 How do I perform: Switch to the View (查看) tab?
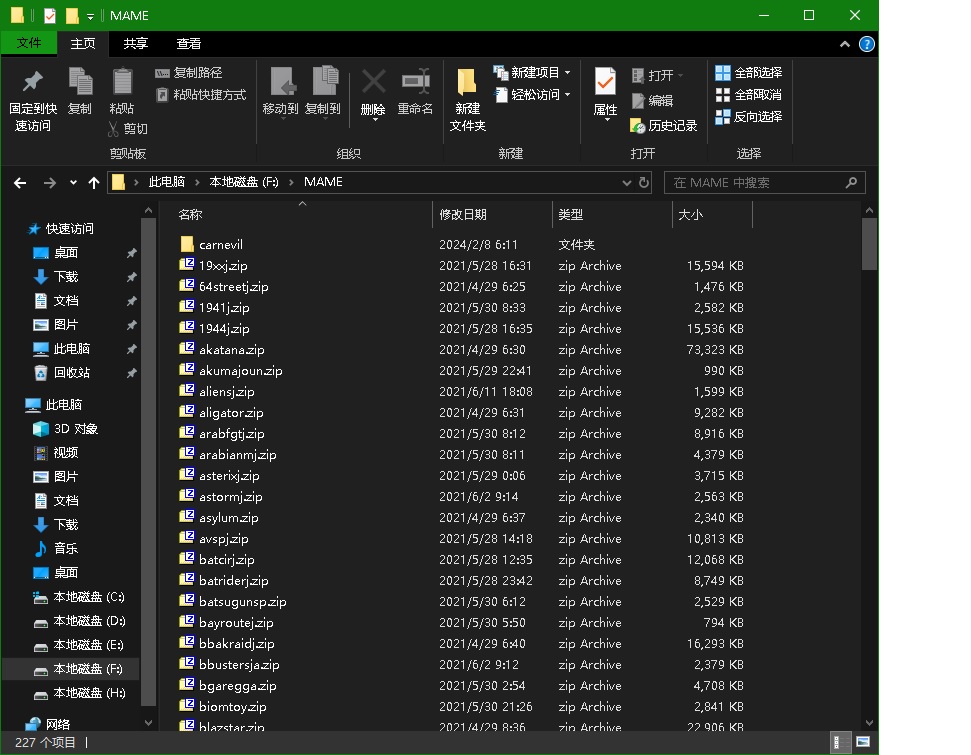pos(188,43)
